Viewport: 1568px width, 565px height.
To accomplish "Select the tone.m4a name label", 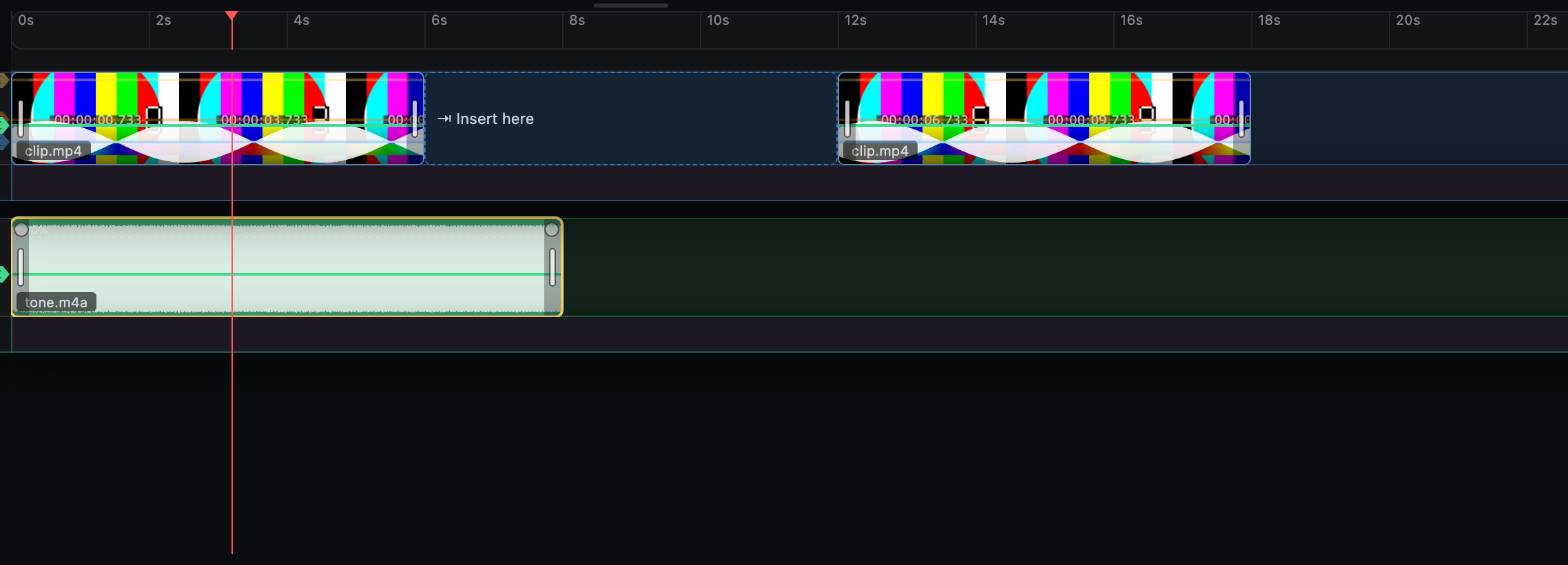I will (56, 302).
